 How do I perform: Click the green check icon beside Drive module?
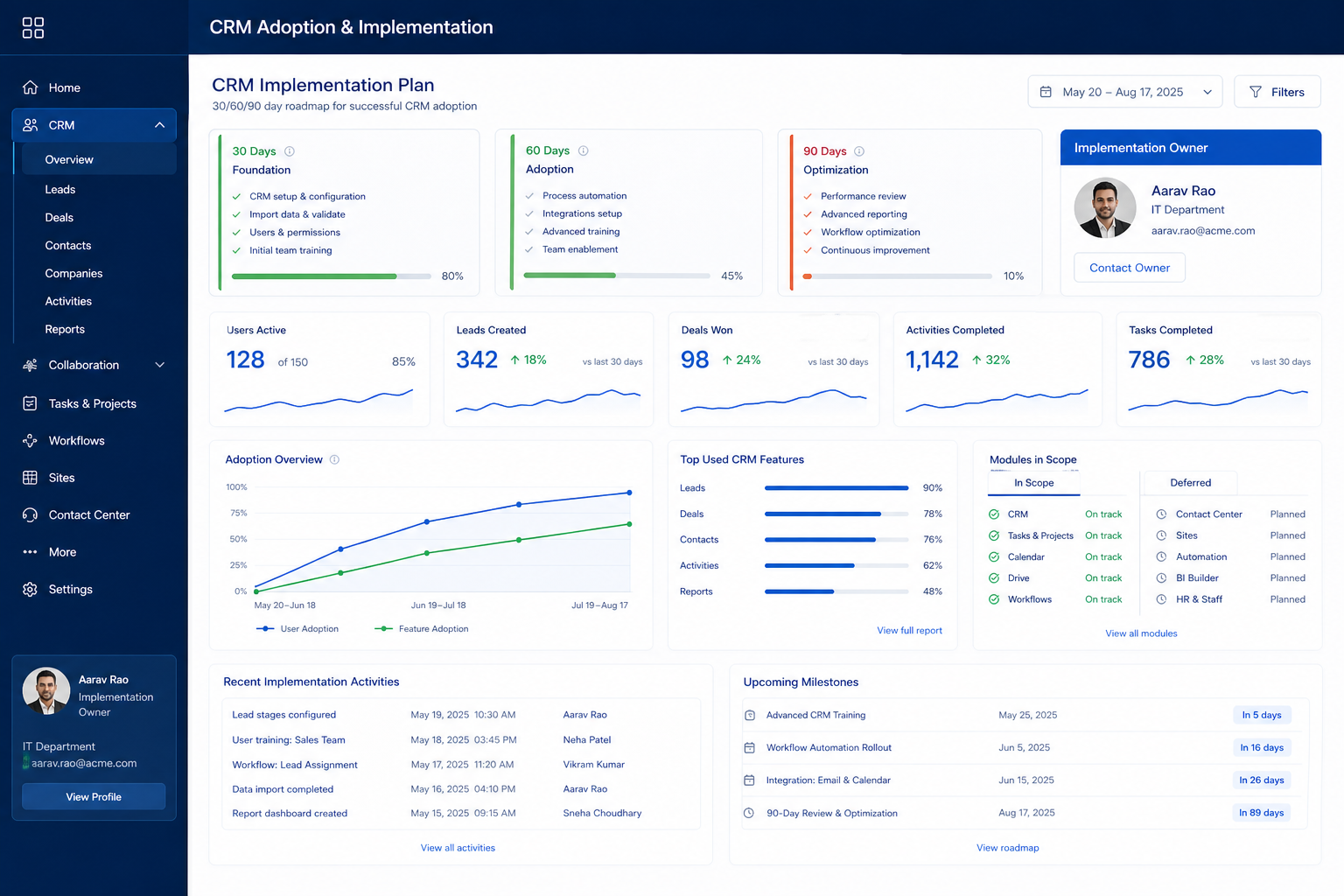994,578
